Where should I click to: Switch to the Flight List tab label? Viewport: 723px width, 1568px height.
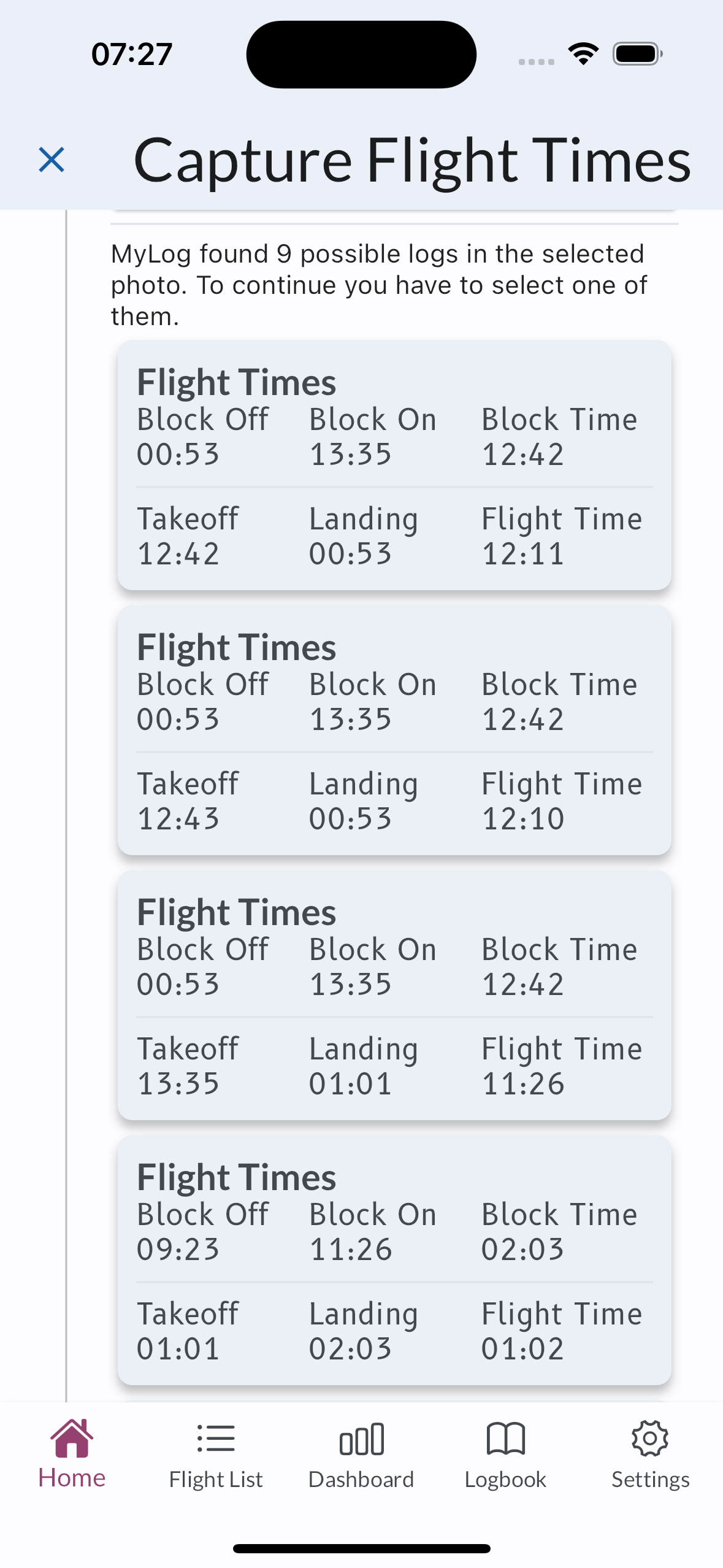(x=216, y=1479)
